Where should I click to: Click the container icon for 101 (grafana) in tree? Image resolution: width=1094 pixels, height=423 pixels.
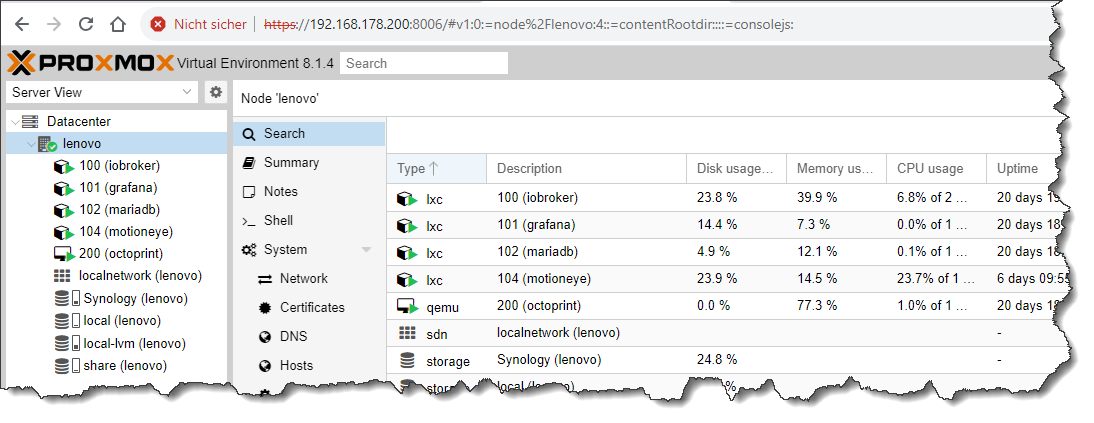[63, 188]
